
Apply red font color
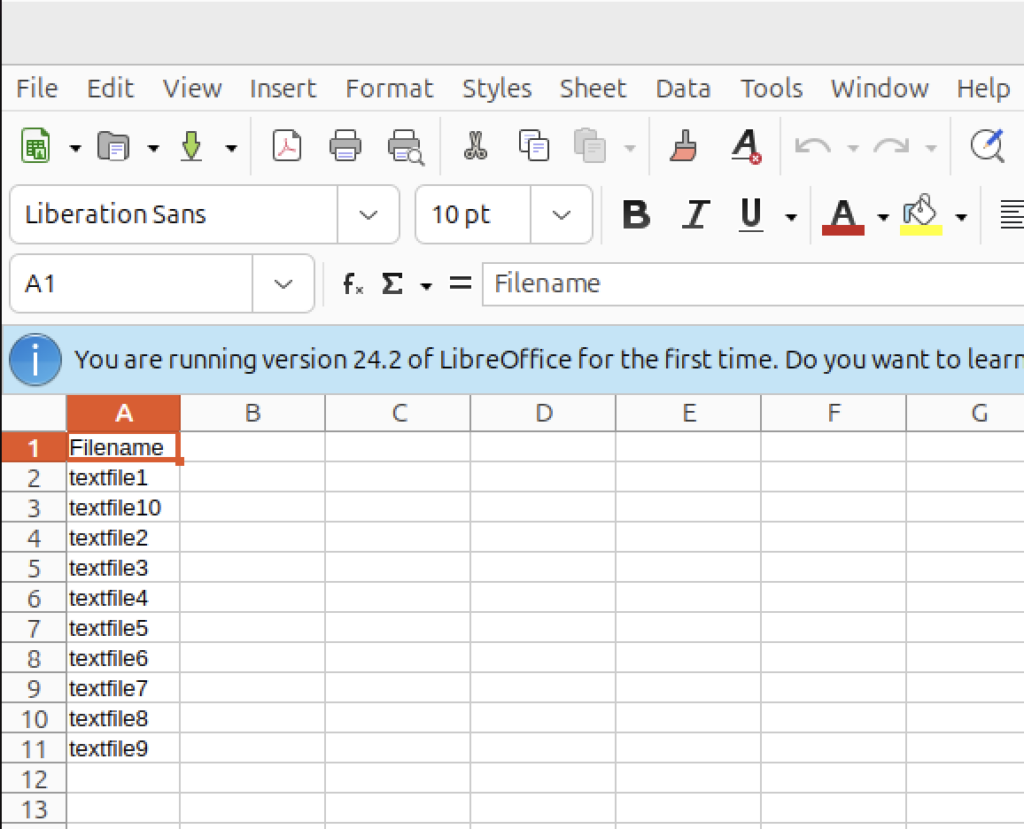click(843, 216)
